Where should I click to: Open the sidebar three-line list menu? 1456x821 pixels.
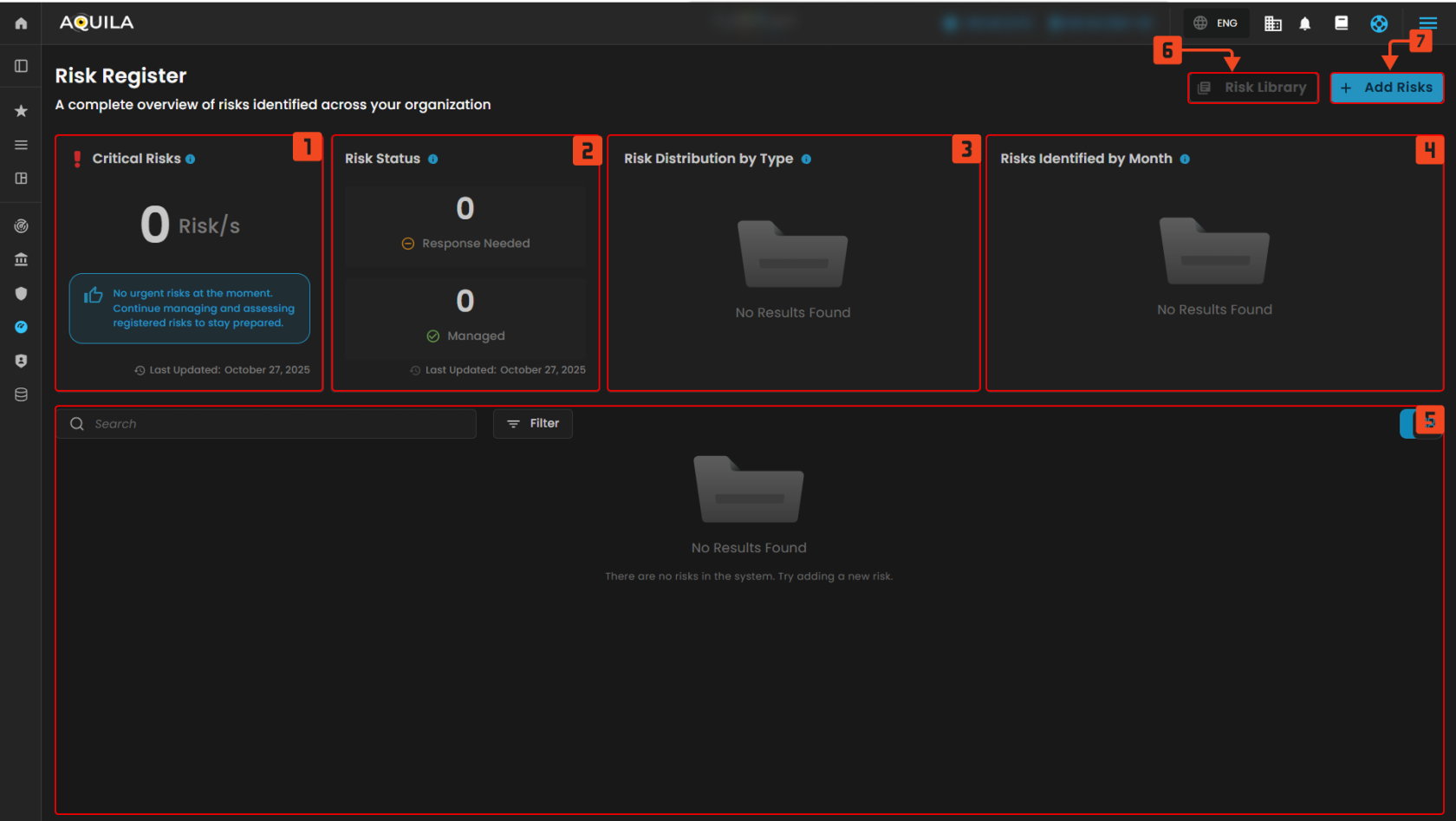coord(21,145)
